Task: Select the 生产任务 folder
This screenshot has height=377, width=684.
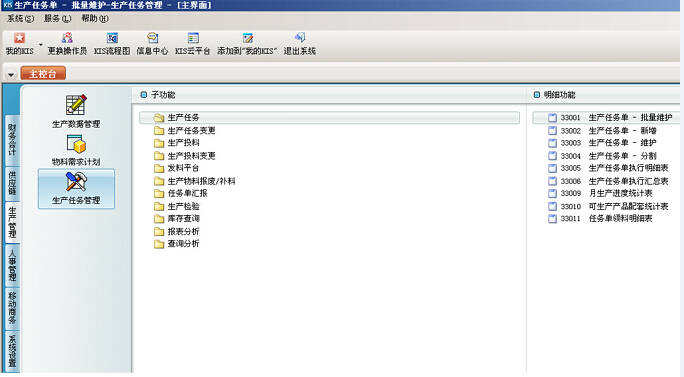Action: 329,117
